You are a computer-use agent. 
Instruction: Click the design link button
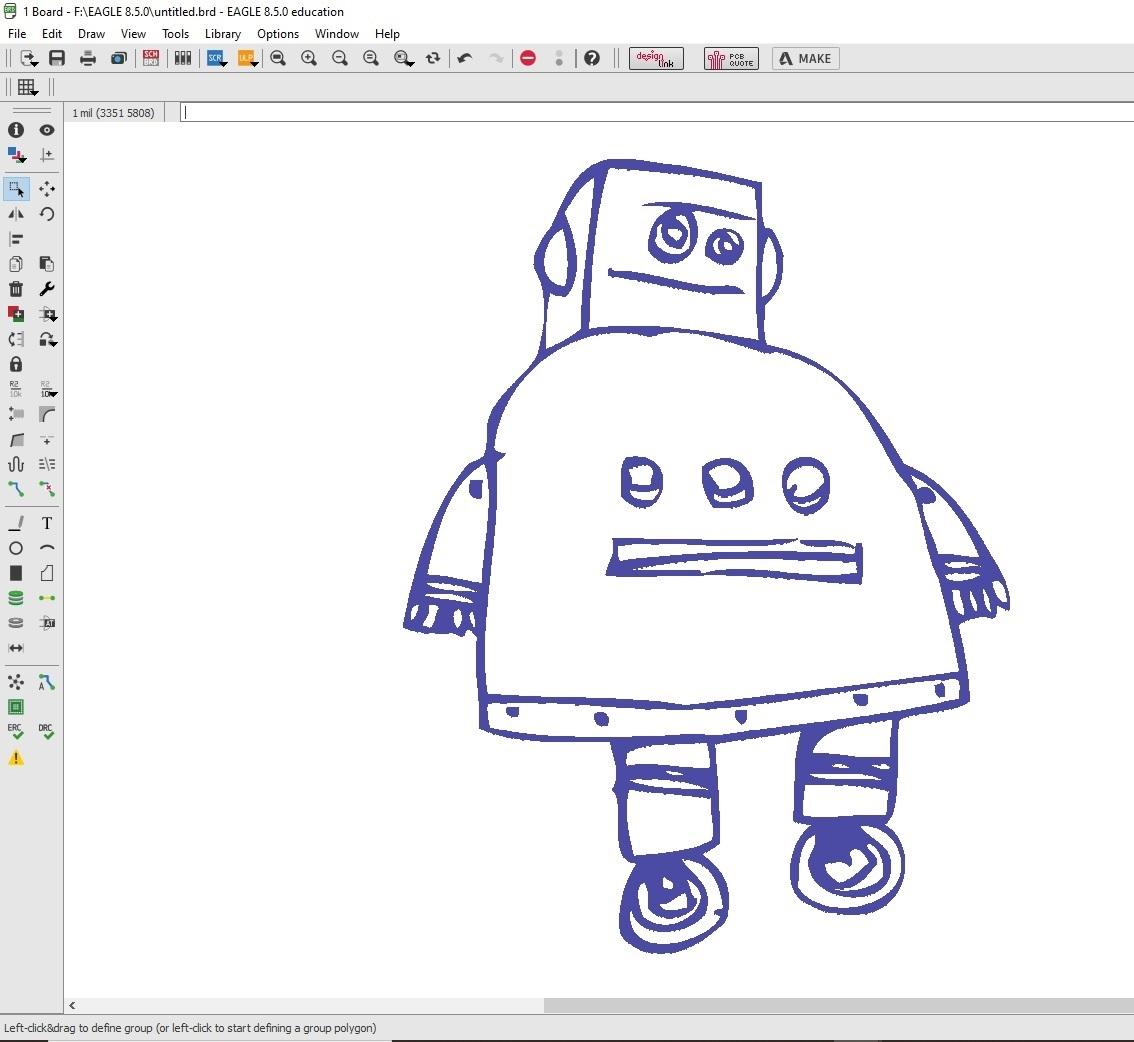click(656, 59)
